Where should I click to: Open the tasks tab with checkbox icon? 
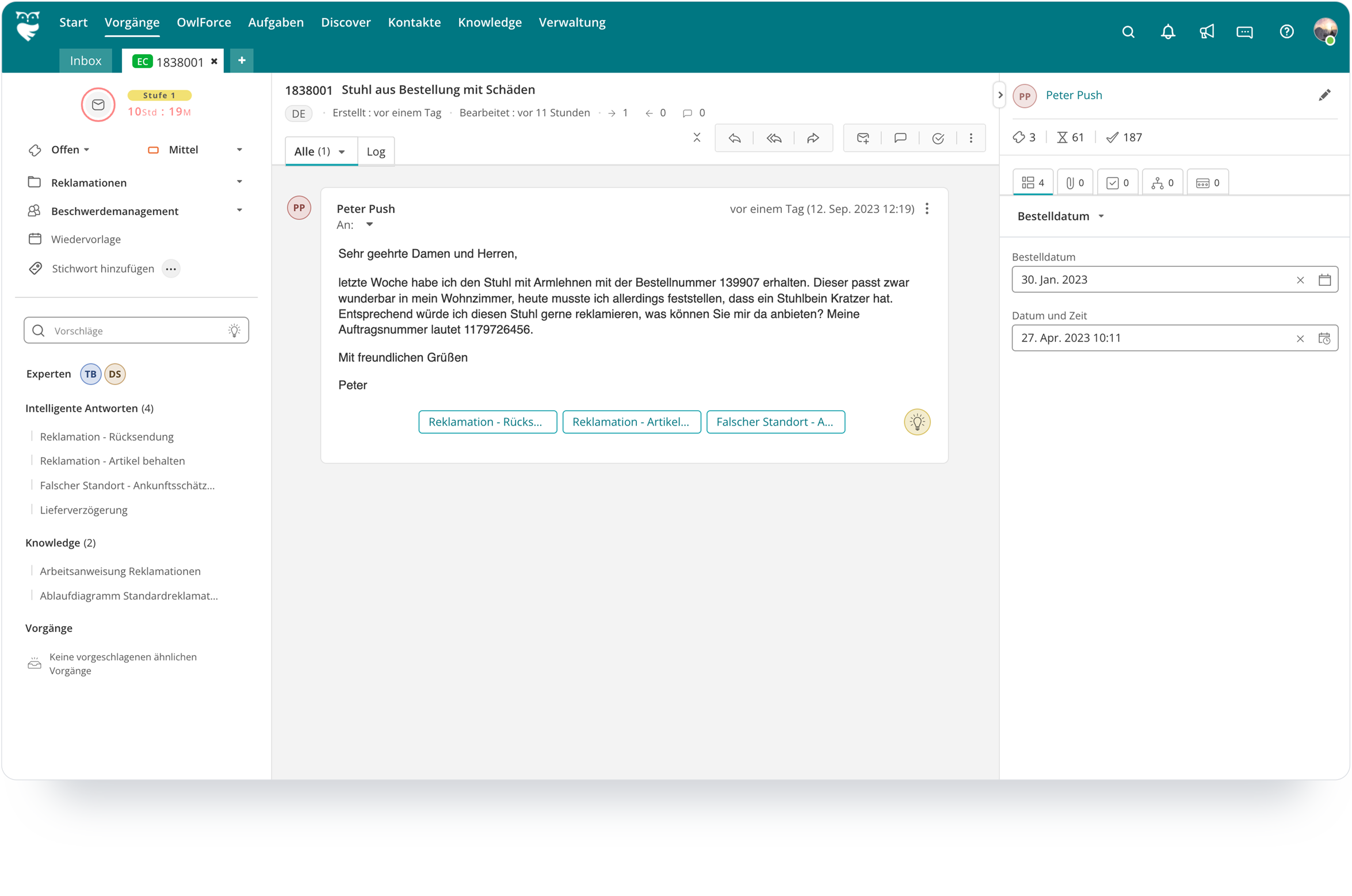(1117, 182)
